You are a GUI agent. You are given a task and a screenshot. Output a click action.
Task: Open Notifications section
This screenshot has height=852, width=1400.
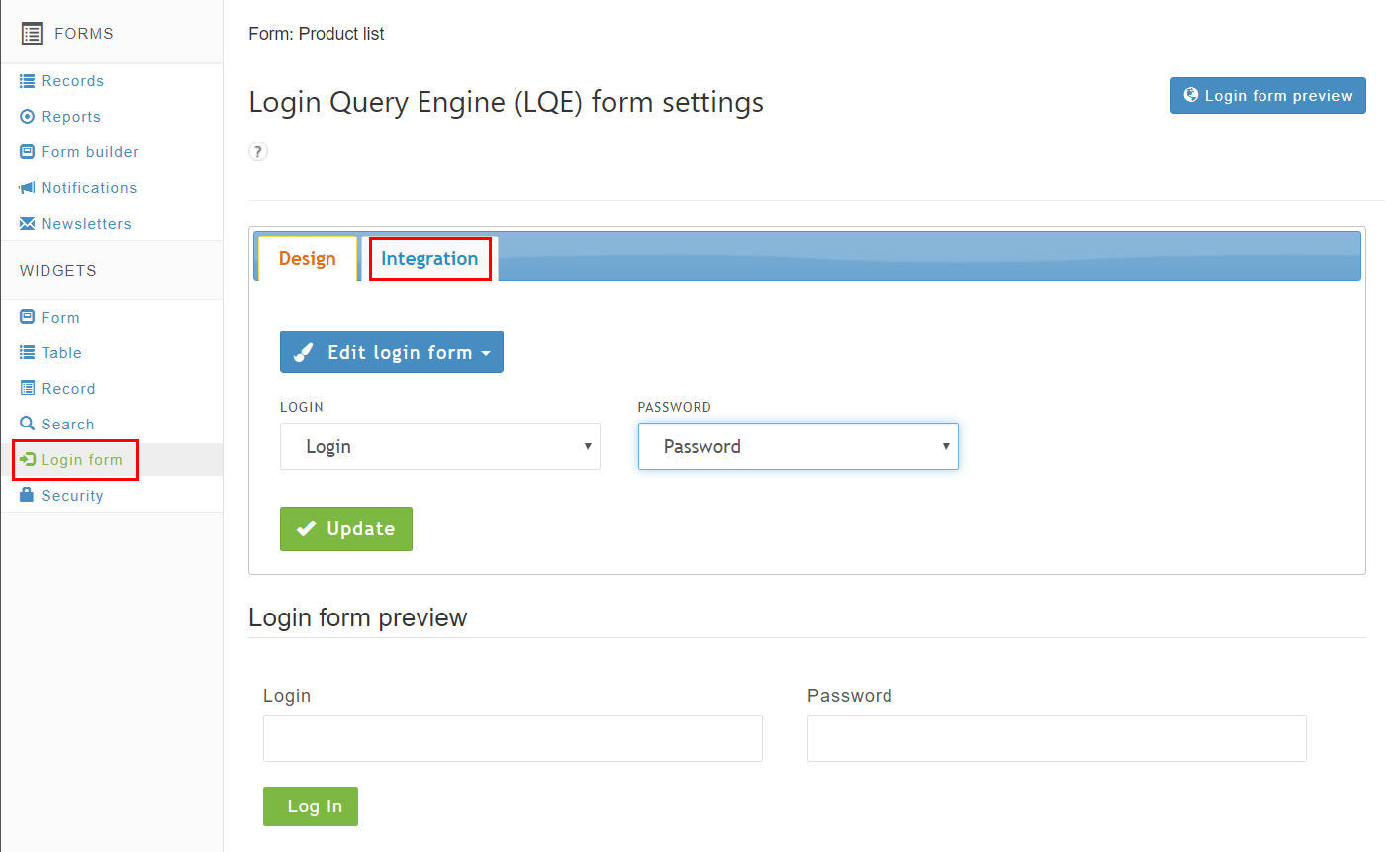pos(89,188)
